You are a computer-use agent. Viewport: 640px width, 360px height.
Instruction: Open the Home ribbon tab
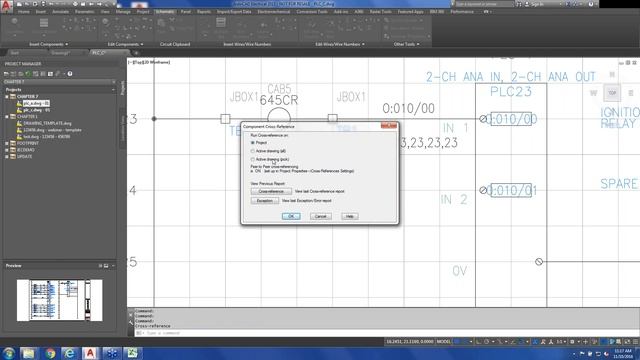click(24, 12)
